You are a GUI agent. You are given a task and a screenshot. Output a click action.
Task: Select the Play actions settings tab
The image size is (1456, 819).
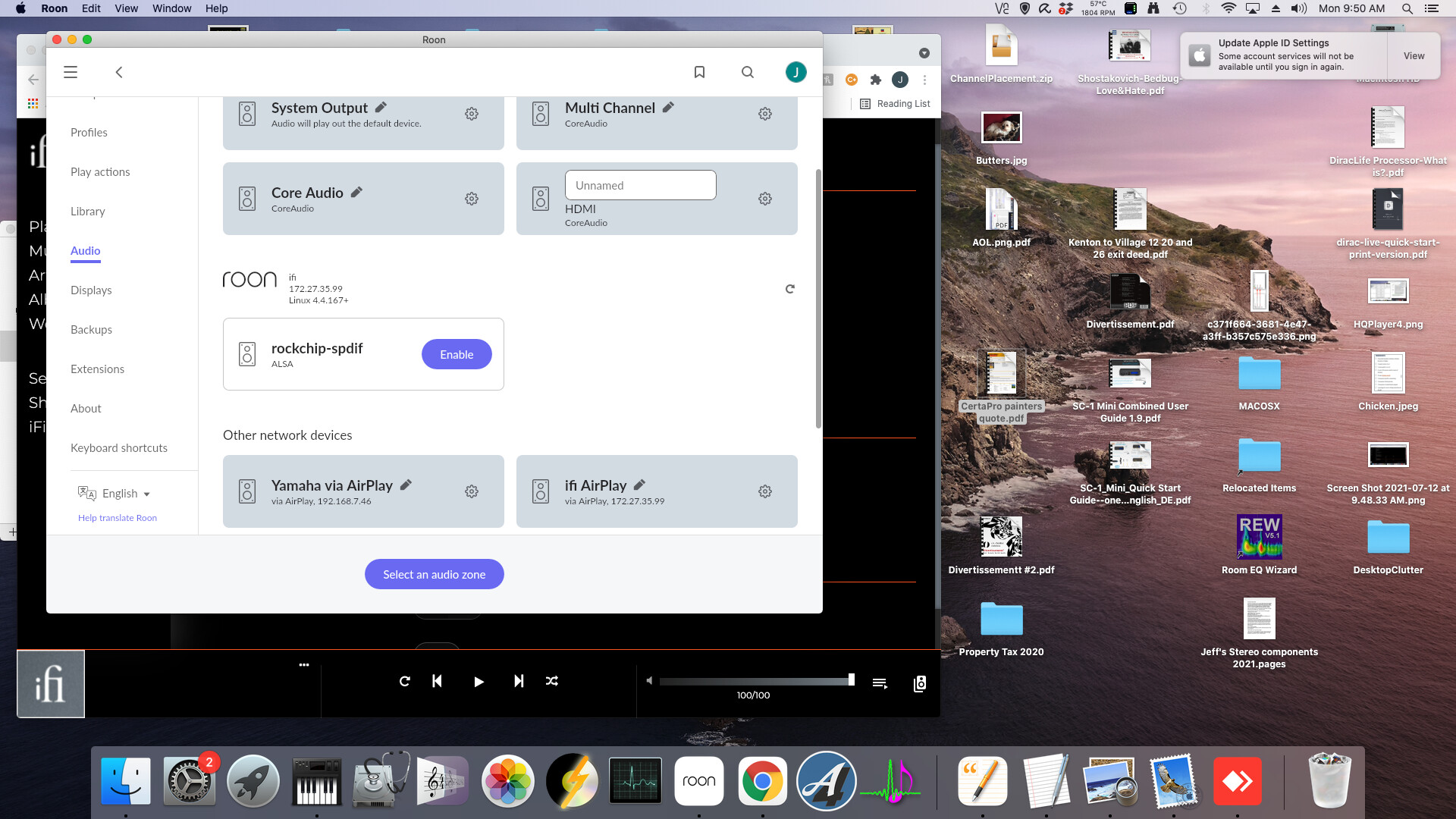tap(100, 172)
